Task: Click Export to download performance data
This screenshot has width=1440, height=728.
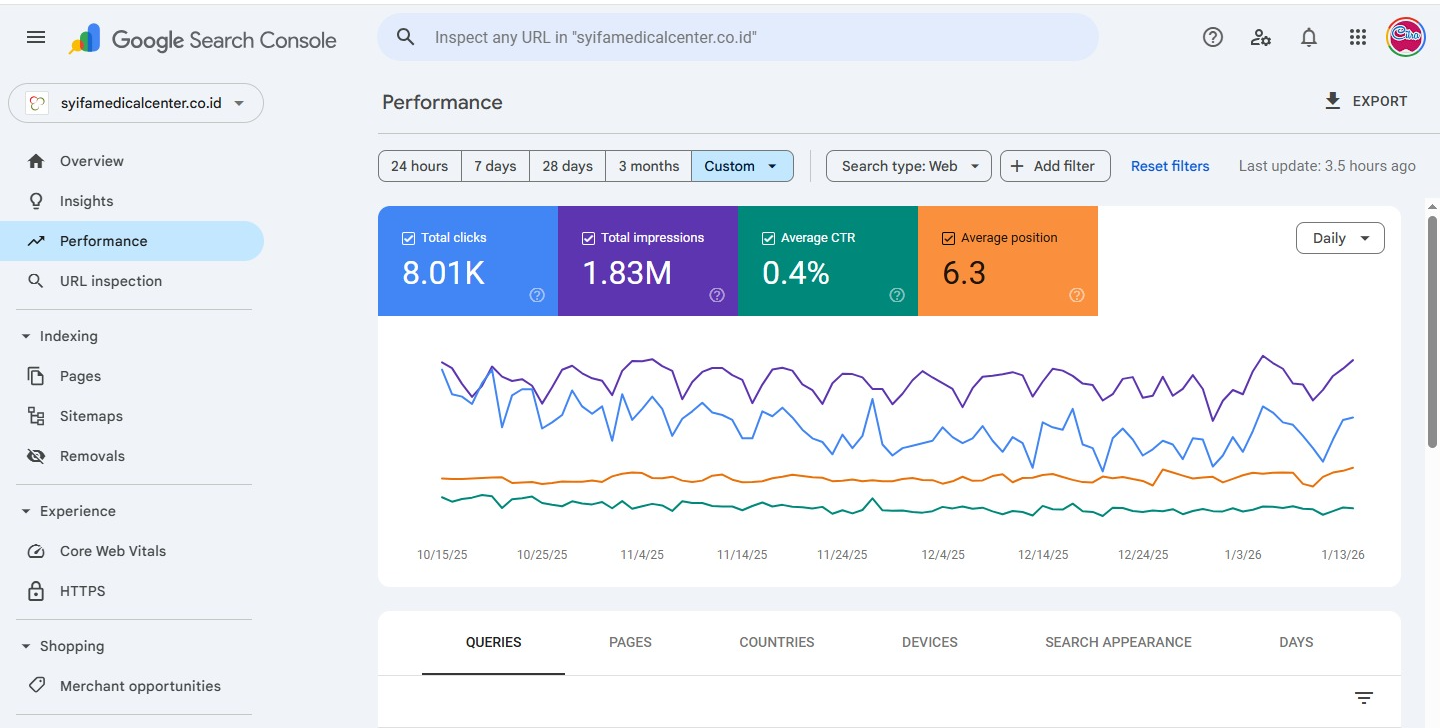Action: (1367, 100)
